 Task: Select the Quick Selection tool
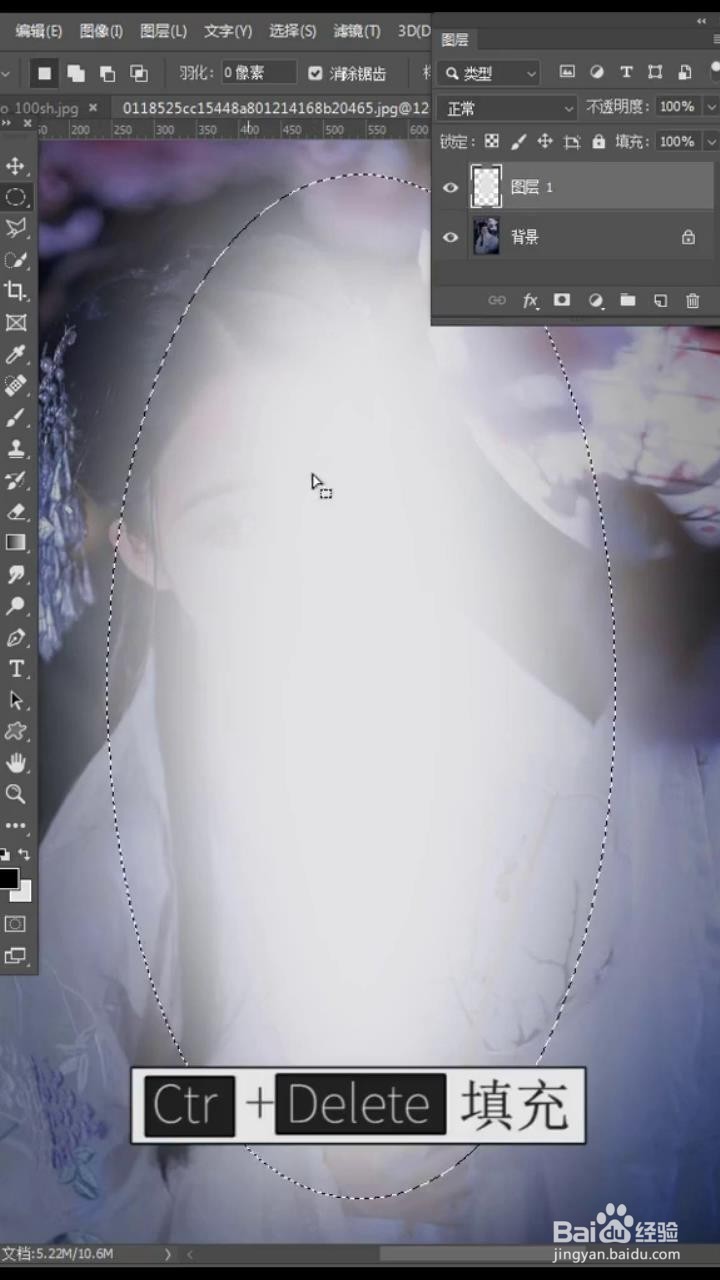(16, 259)
